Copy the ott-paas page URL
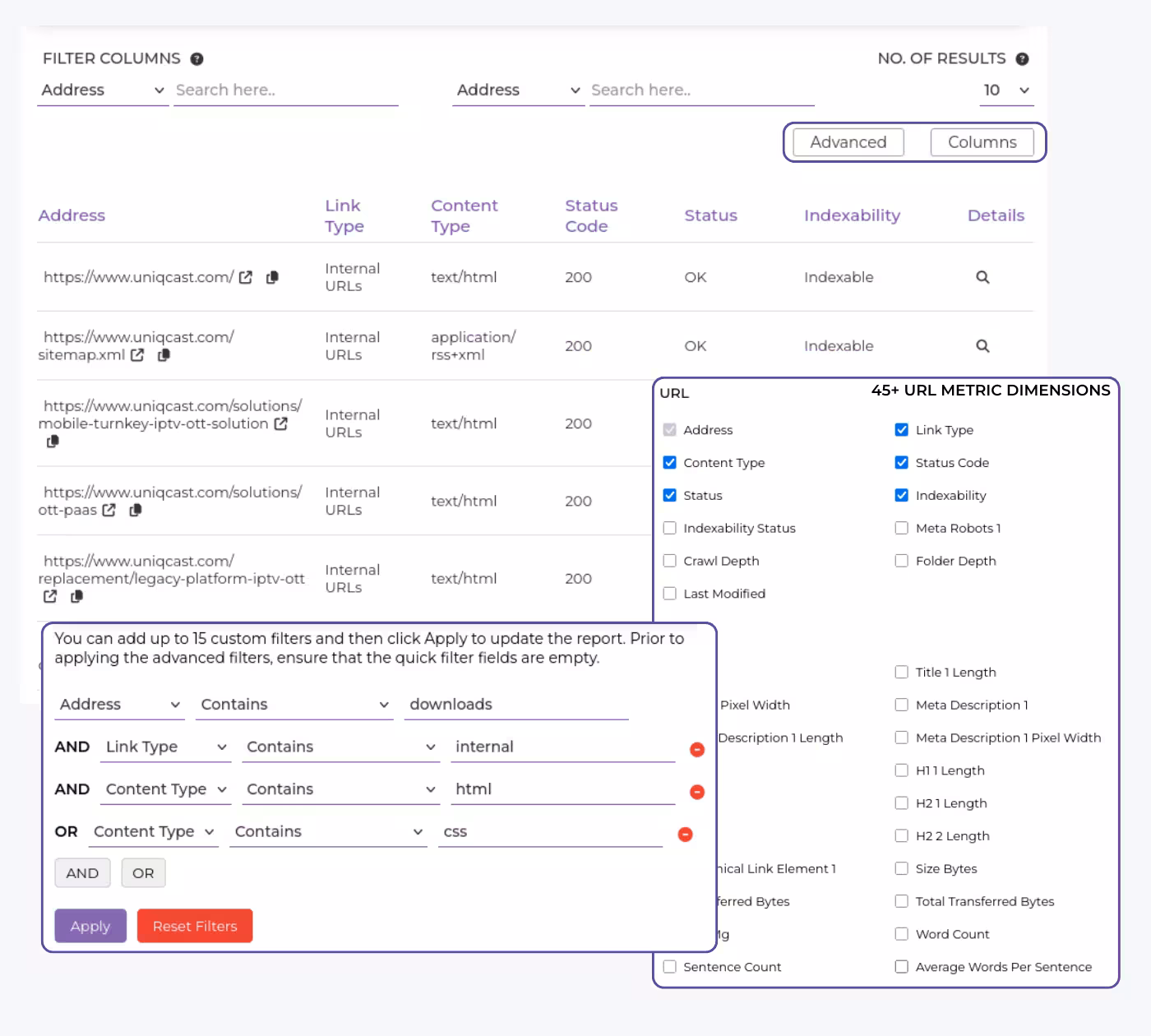 136,511
